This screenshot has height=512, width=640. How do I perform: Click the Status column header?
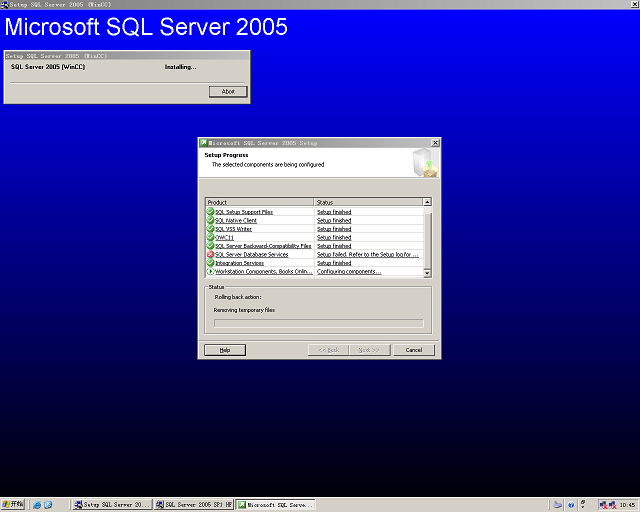coord(369,202)
